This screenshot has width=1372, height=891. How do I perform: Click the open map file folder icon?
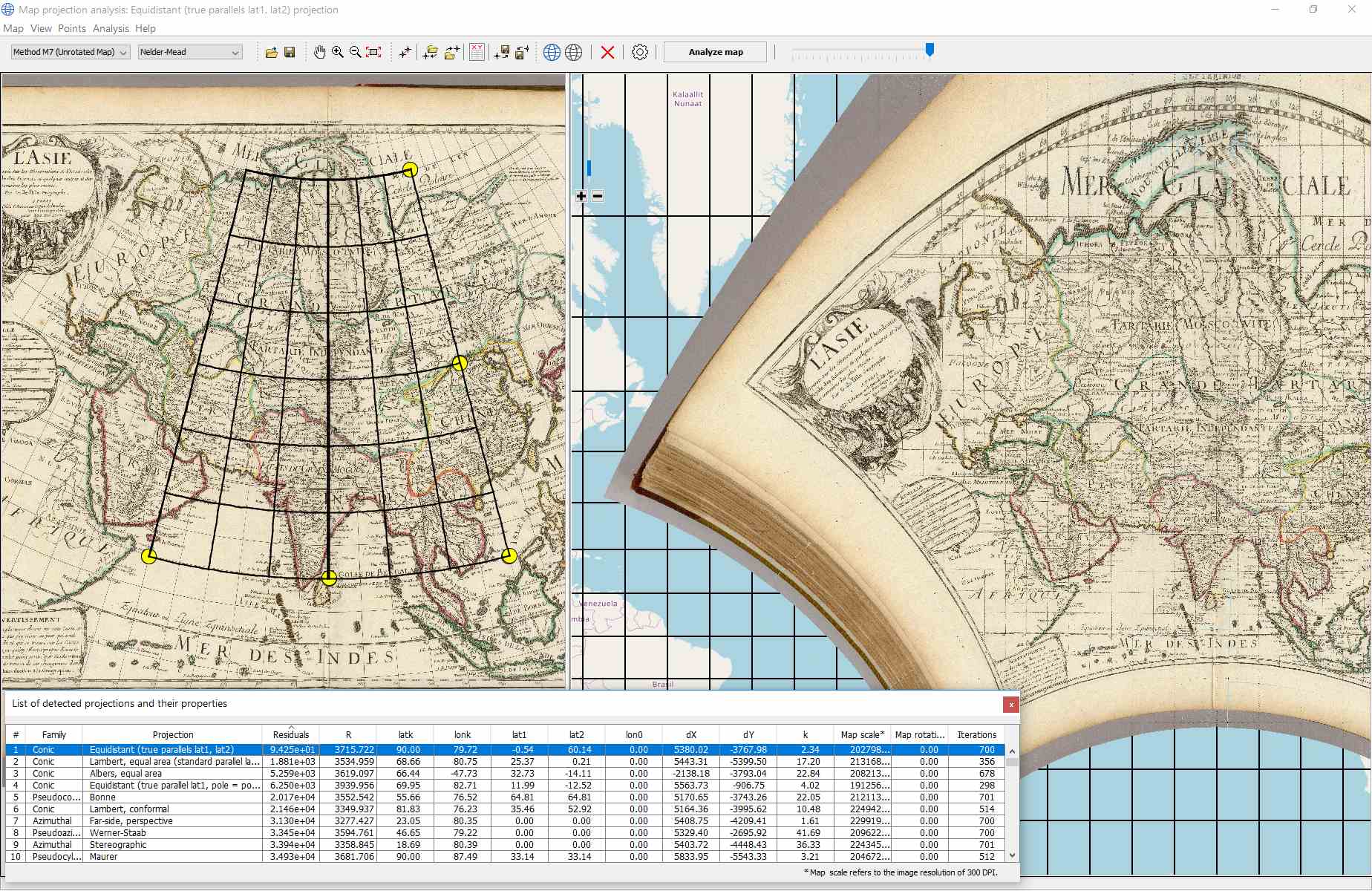272,52
